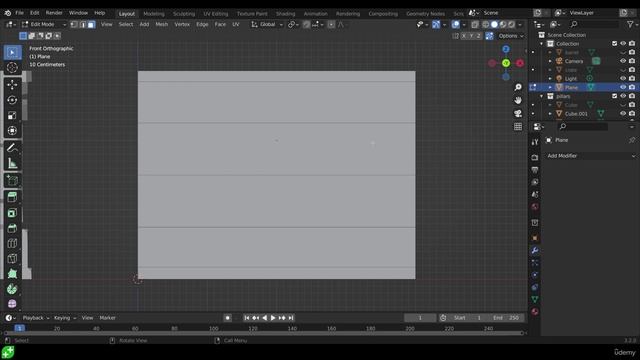Image resolution: width=640 pixels, height=360 pixels.
Task: Toggle Collection exclude checkbox
Action: point(614,43)
